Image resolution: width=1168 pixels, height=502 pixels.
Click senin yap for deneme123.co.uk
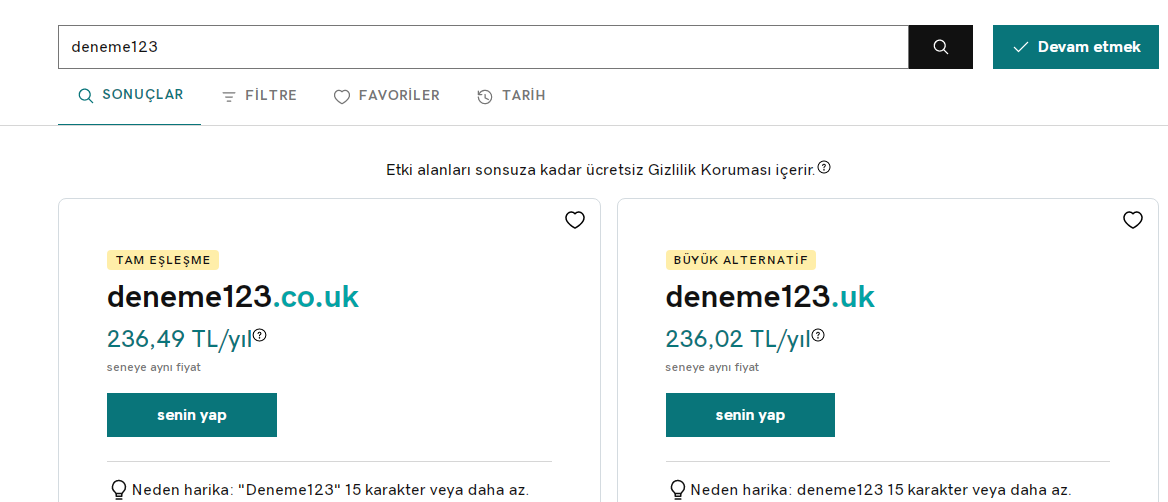(192, 415)
